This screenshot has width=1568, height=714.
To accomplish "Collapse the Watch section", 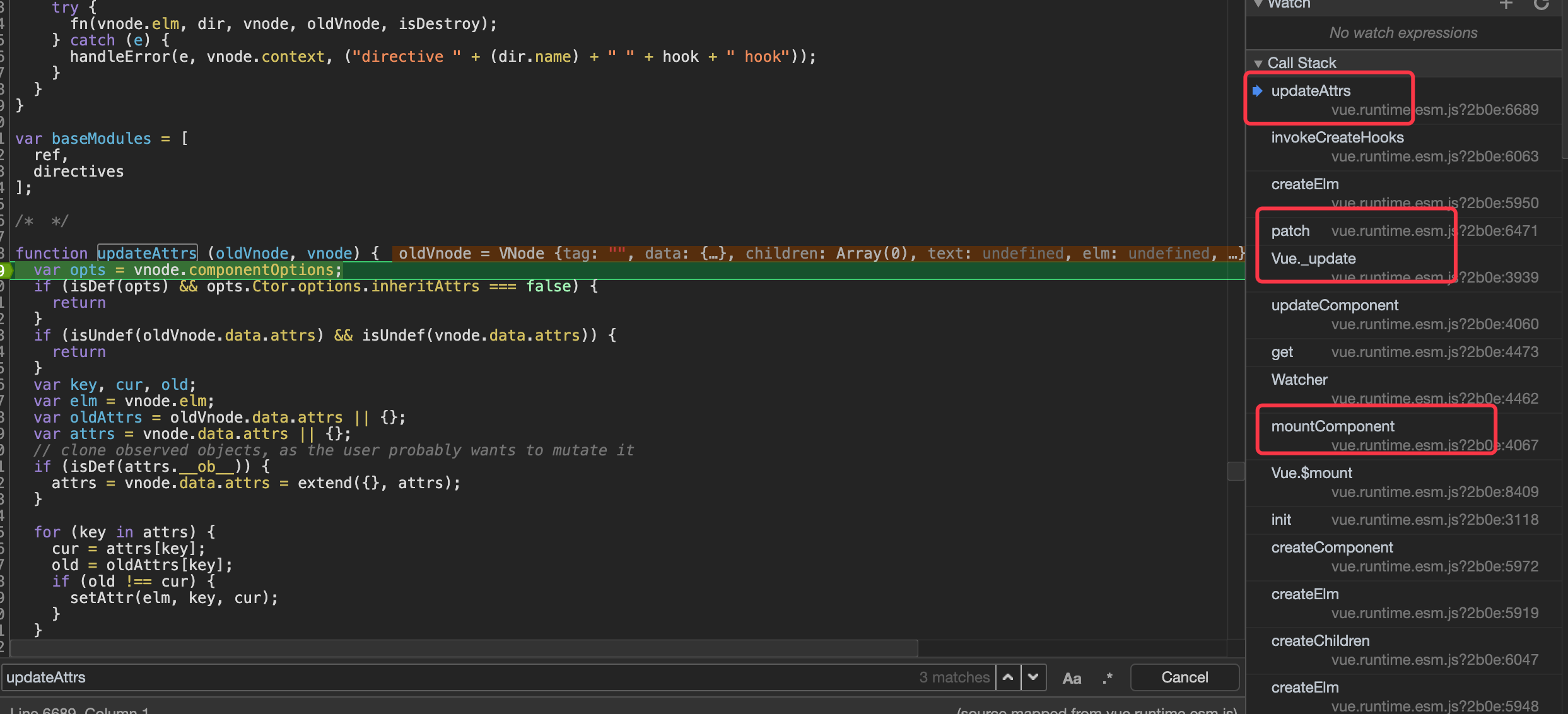I will click(x=1258, y=4).
